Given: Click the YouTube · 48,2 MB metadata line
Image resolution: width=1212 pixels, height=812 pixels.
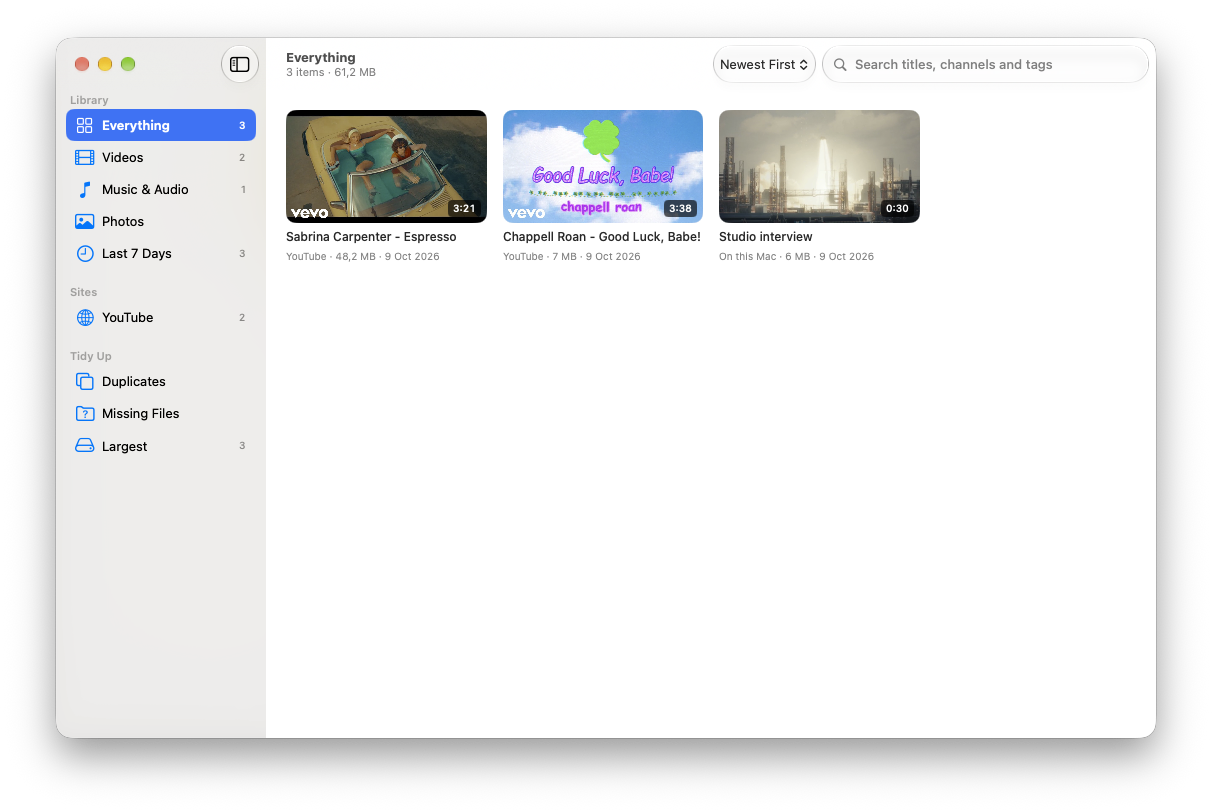Looking at the screenshot, I should tap(363, 257).
